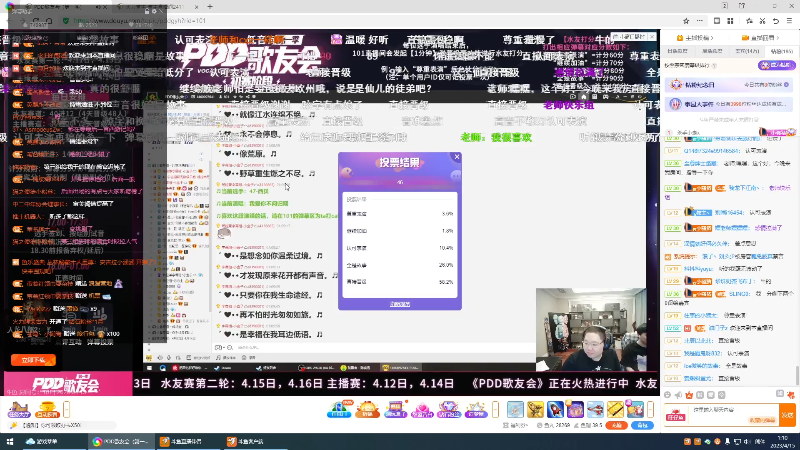Viewport: 800px width, 450px height.
Task: Open the second sidebar event banner
Action: [730, 104]
